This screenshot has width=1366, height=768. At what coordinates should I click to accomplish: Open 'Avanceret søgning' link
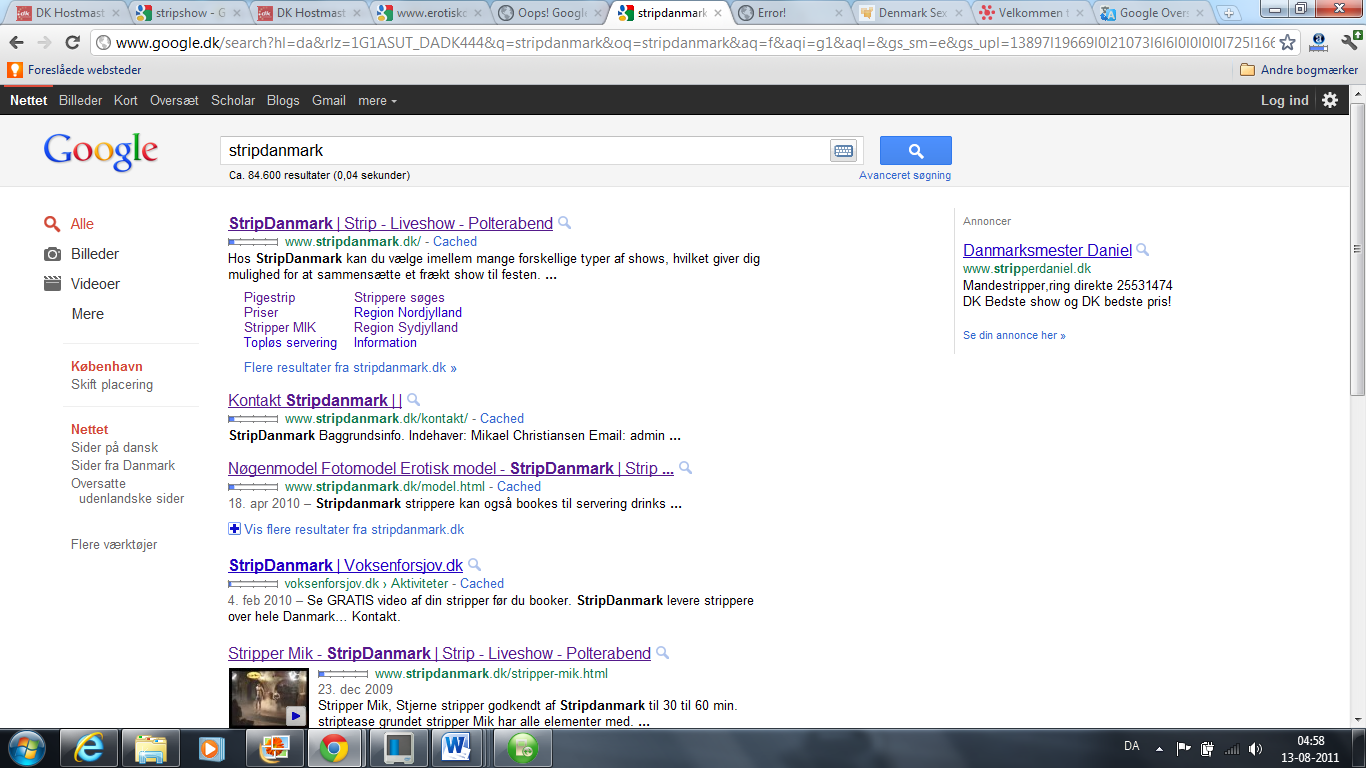click(x=905, y=175)
